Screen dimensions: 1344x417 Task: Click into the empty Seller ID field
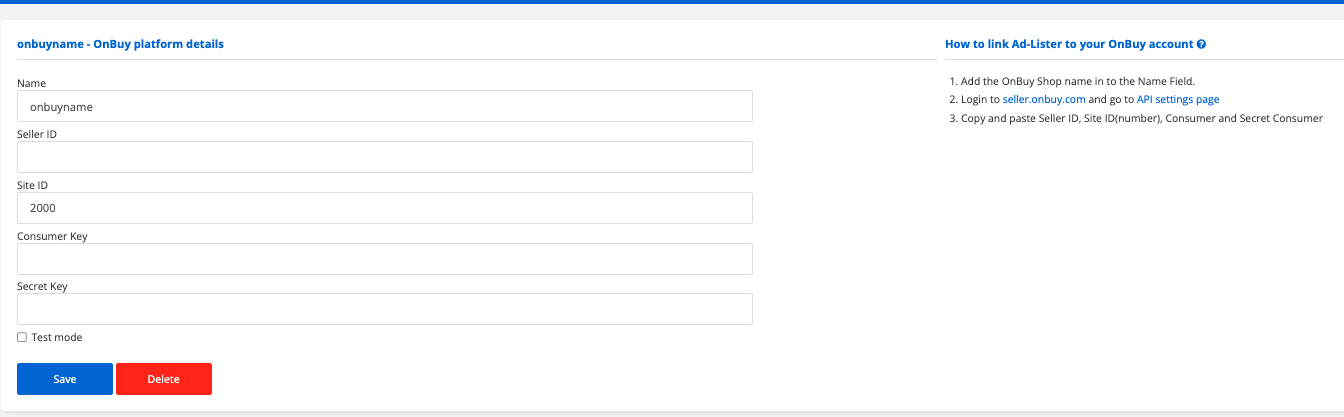point(385,157)
